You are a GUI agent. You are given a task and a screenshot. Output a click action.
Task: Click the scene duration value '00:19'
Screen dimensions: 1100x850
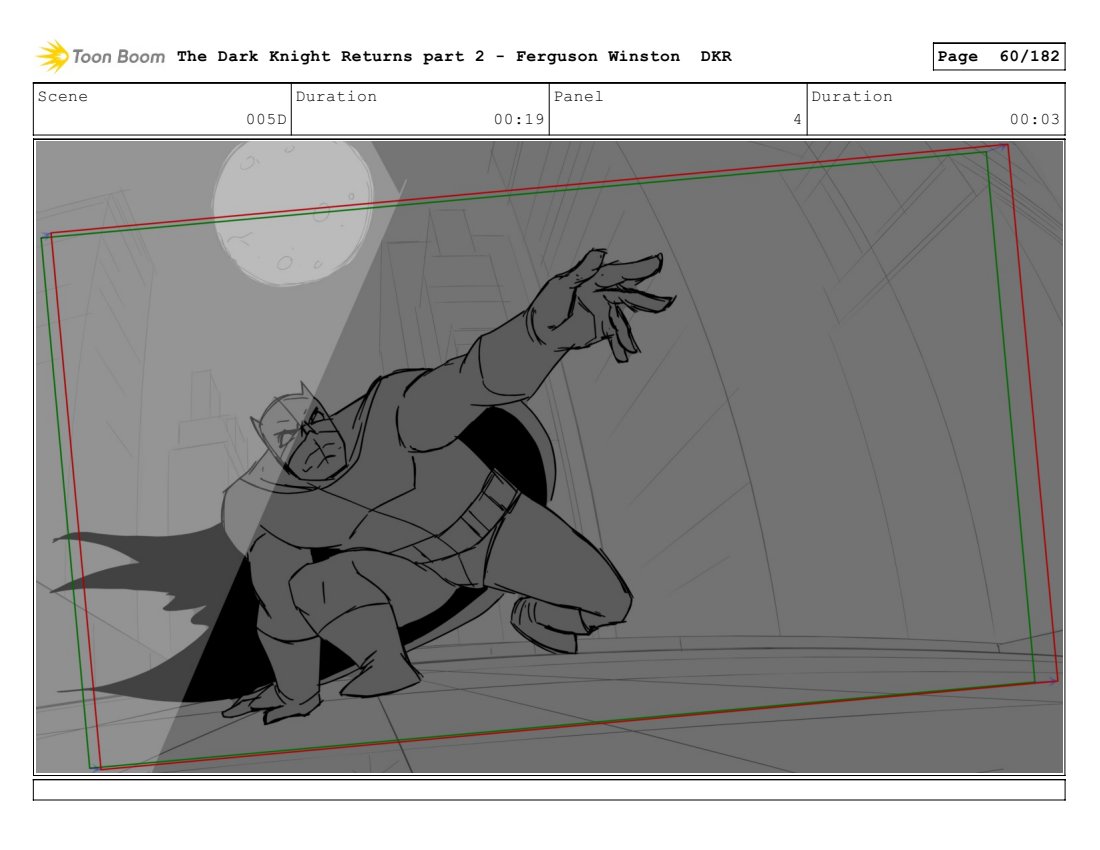click(x=518, y=119)
